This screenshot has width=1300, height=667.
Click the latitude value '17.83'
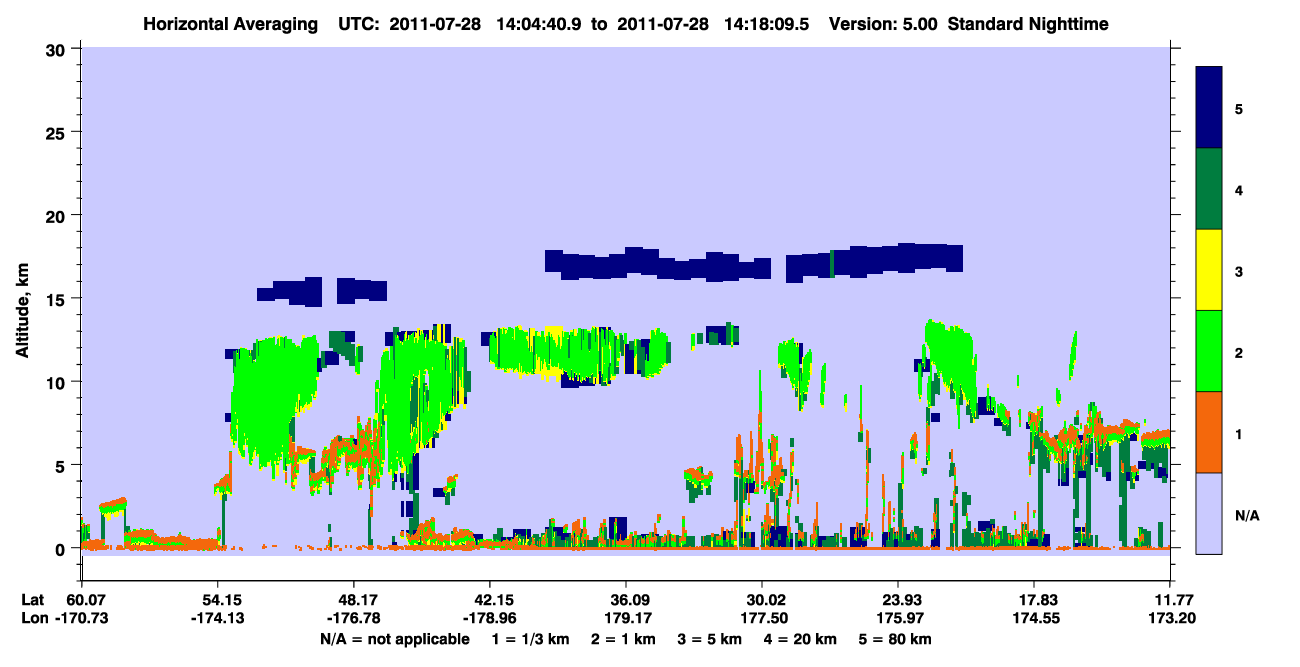point(1034,600)
